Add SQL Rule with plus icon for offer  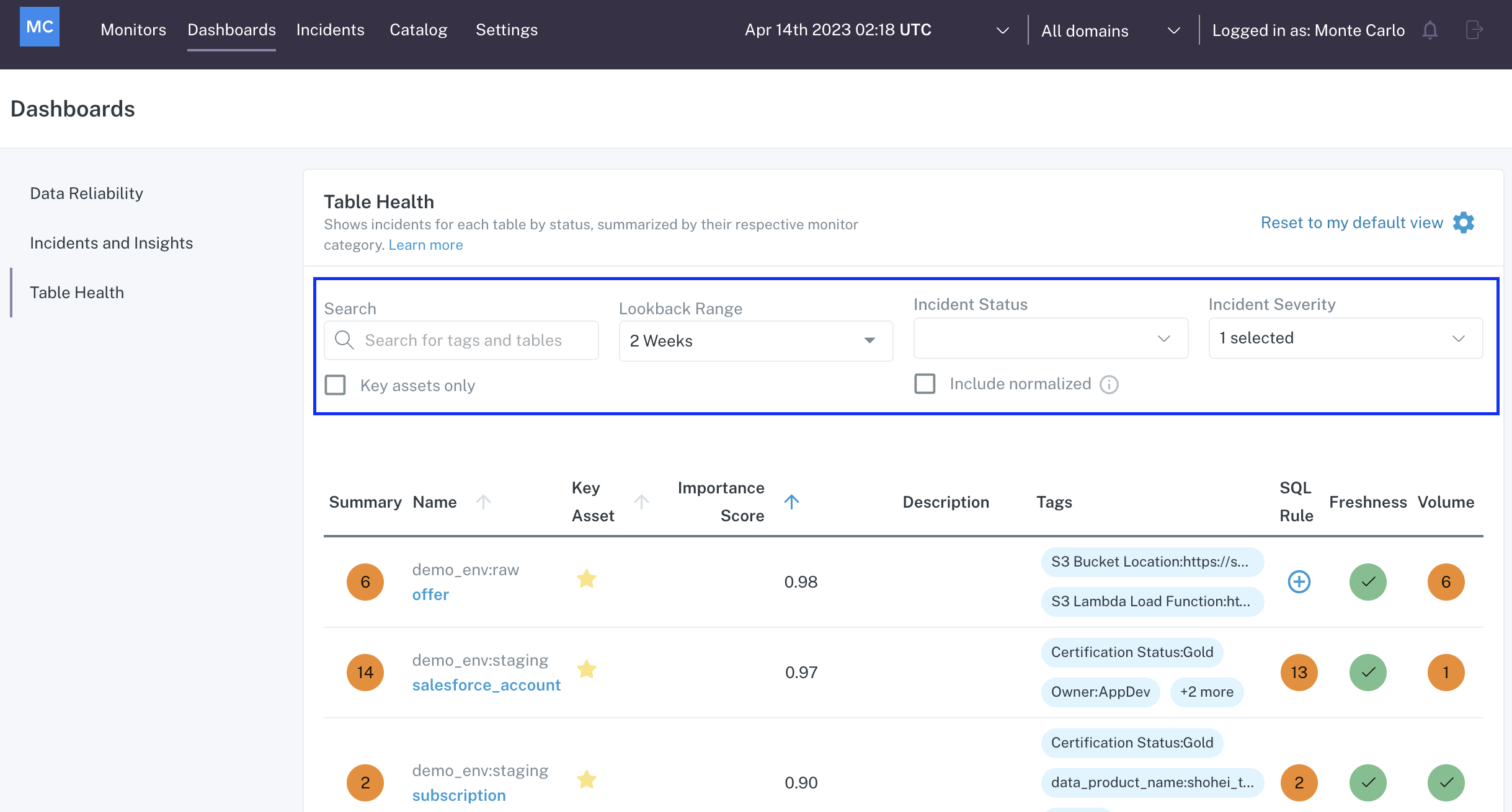(1299, 582)
